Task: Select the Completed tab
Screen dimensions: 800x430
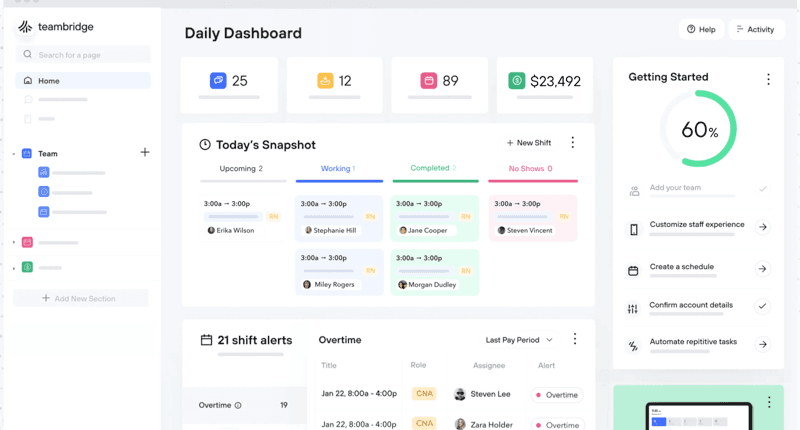Action: [x=432, y=168]
